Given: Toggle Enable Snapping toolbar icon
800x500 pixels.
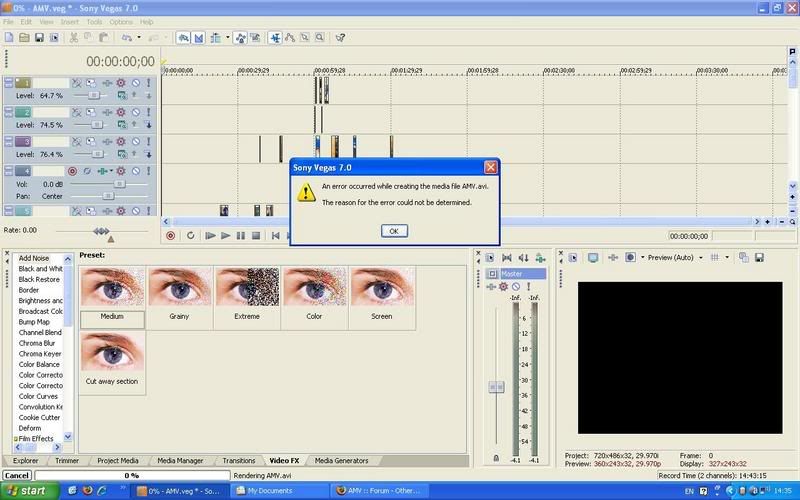Looking at the screenshot, I should tap(183, 37).
